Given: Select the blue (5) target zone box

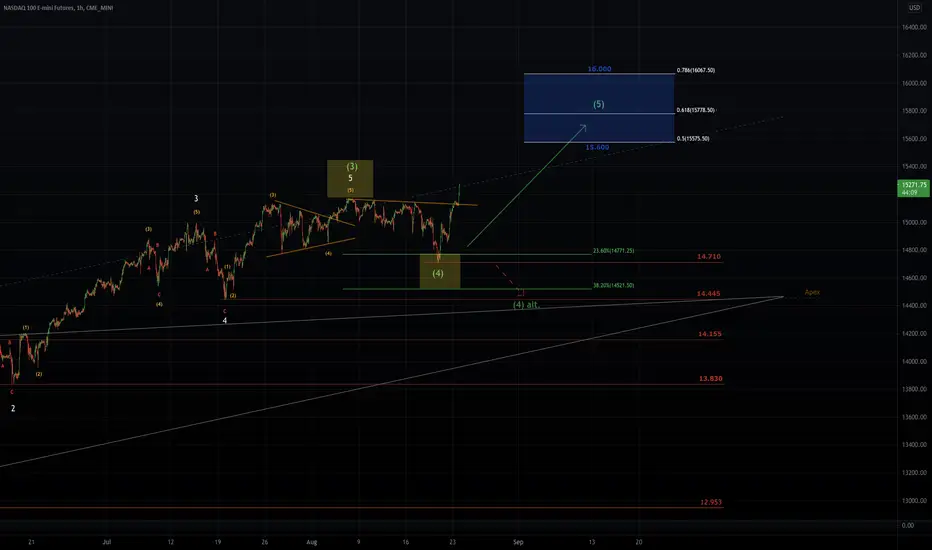Looking at the screenshot, I should coord(599,108).
